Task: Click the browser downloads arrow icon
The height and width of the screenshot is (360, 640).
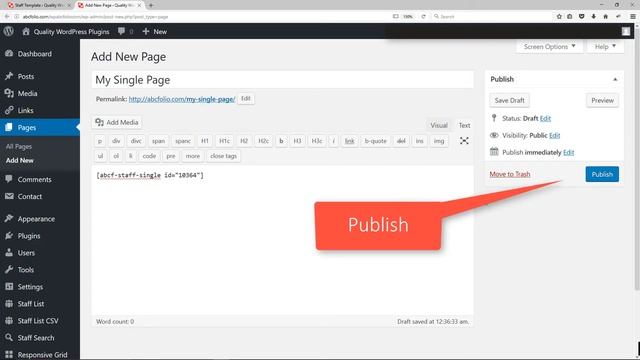Action: tap(593, 16)
